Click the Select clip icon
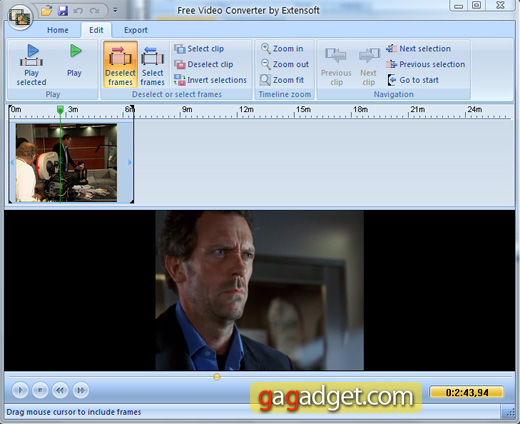 (x=180, y=49)
